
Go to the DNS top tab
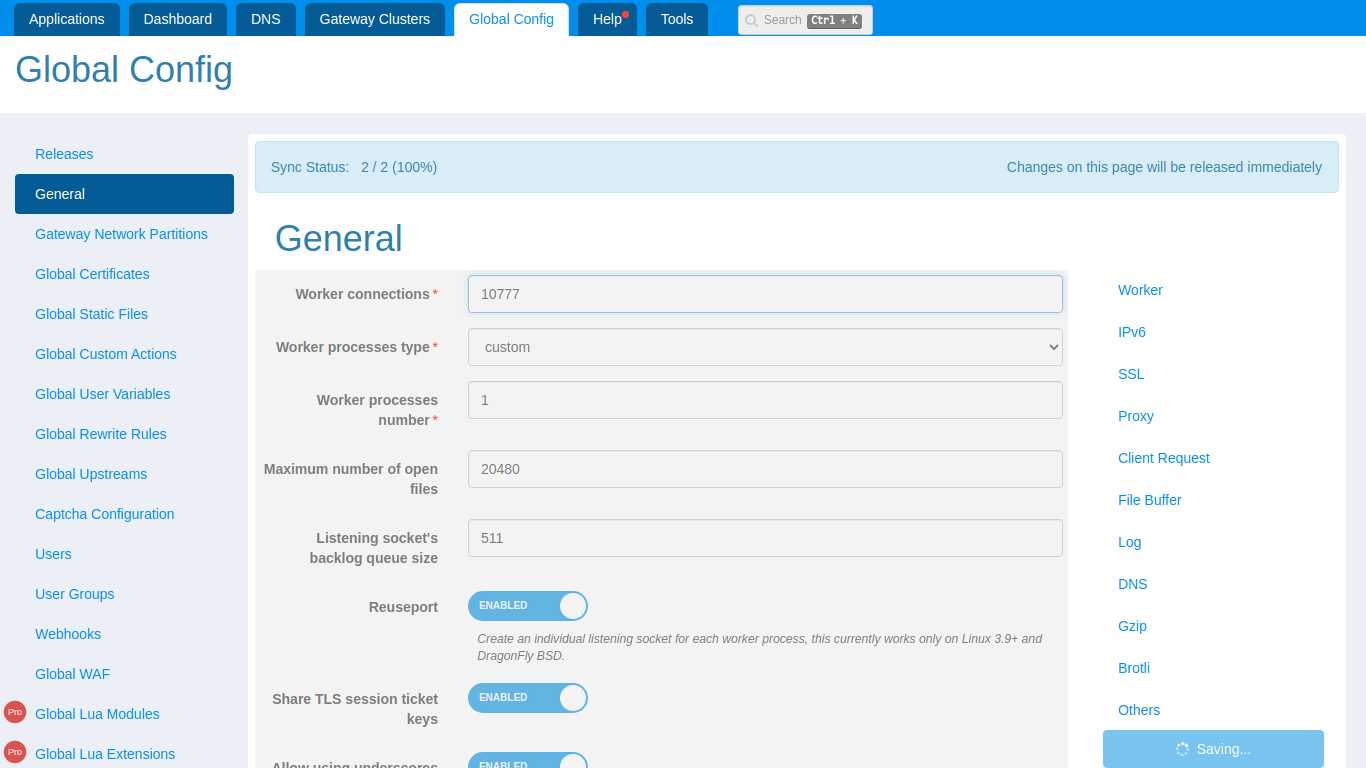[x=266, y=19]
